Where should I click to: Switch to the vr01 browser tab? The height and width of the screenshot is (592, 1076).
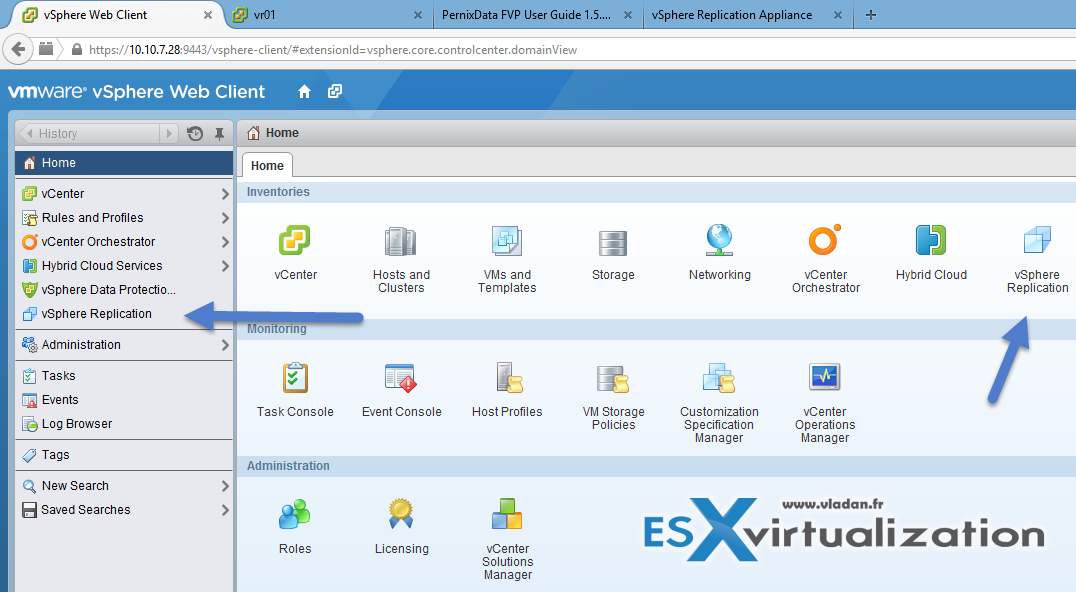click(326, 15)
